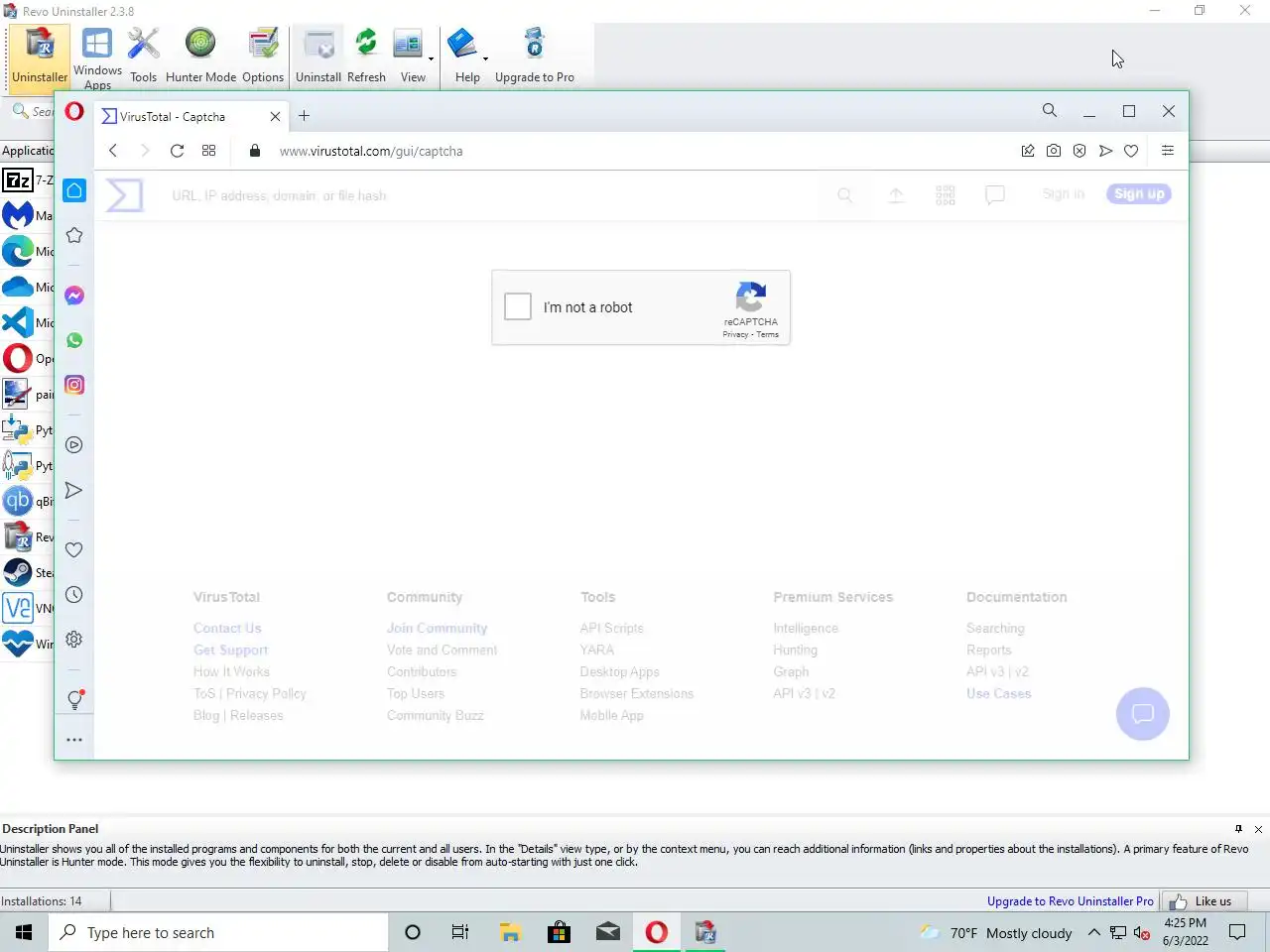Tick the I'm not a robot checkbox
Viewport: 1270px width, 952px height.
(x=518, y=306)
